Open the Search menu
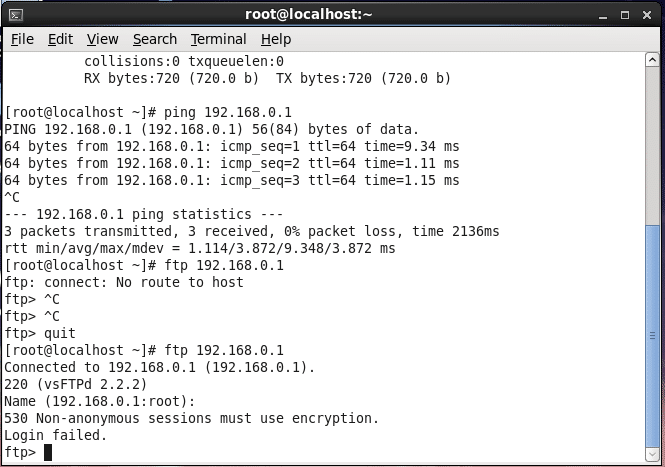The width and height of the screenshot is (665, 467). tap(155, 39)
